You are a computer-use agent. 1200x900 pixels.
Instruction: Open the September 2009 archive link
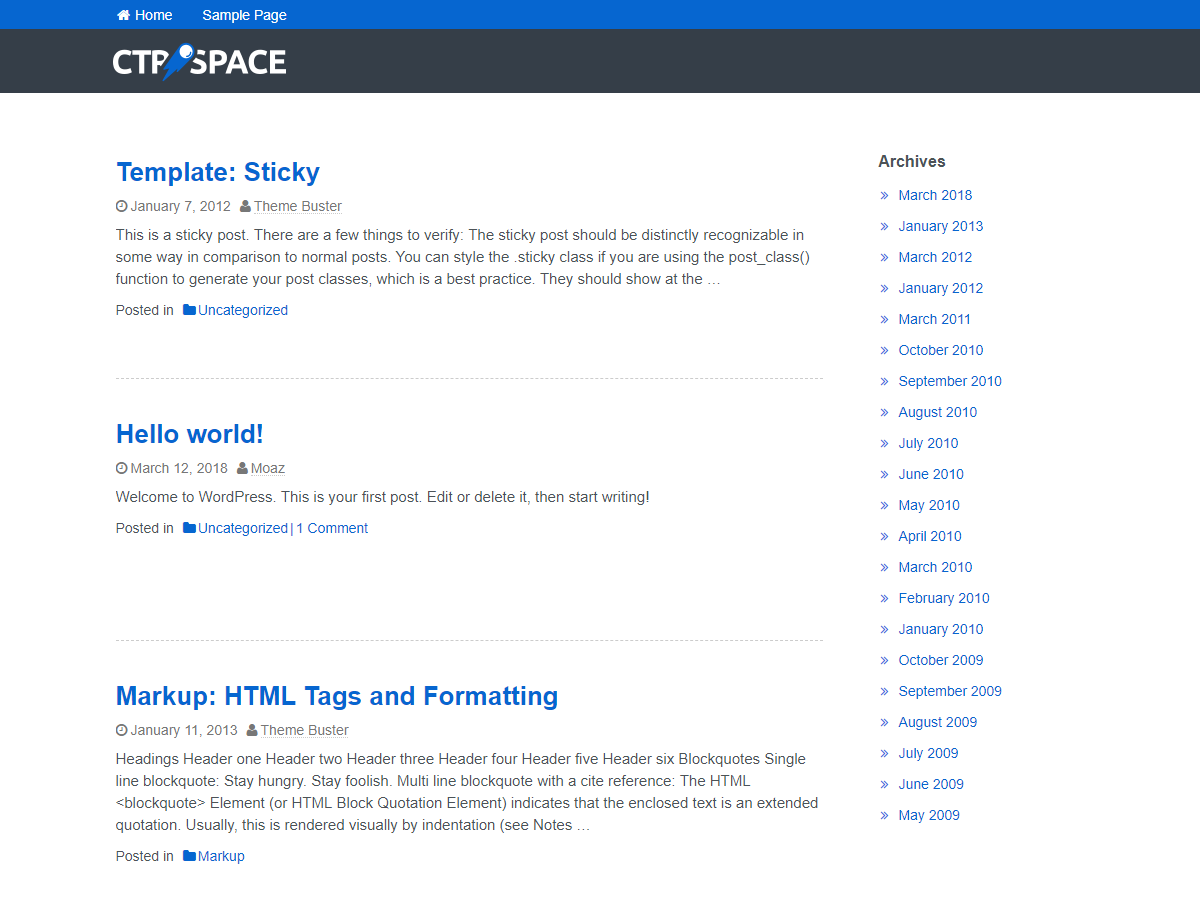pyautogui.click(x=949, y=691)
